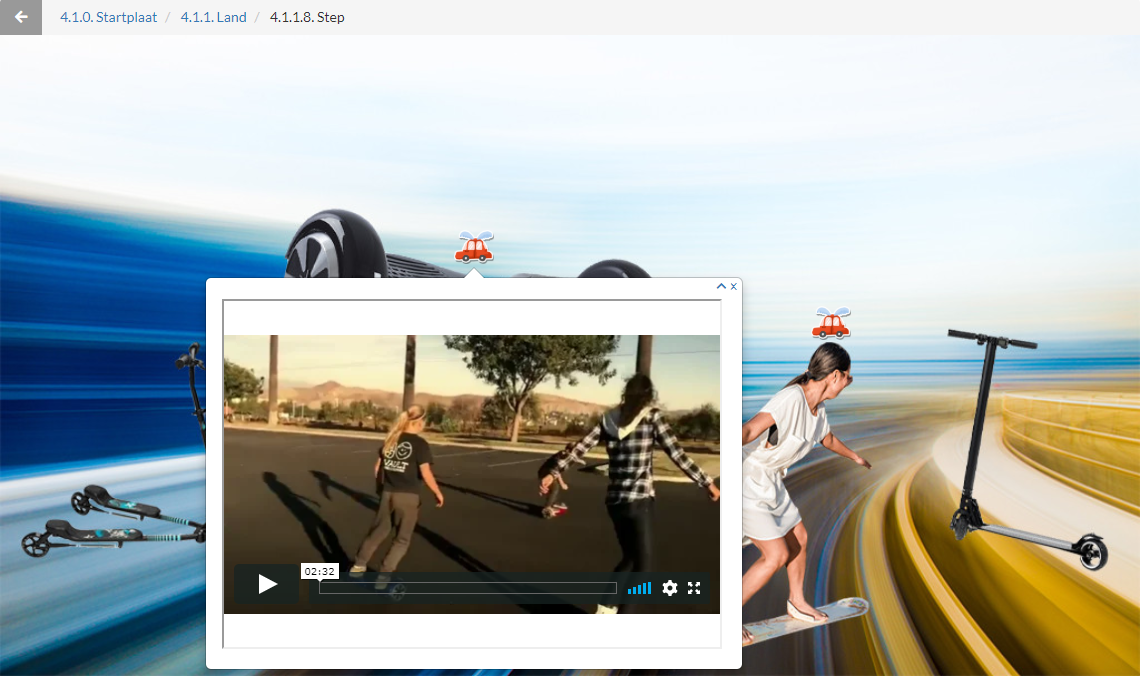Close the video popup with the X
Screen dimensions: 1140x676
[x=734, y=286]
